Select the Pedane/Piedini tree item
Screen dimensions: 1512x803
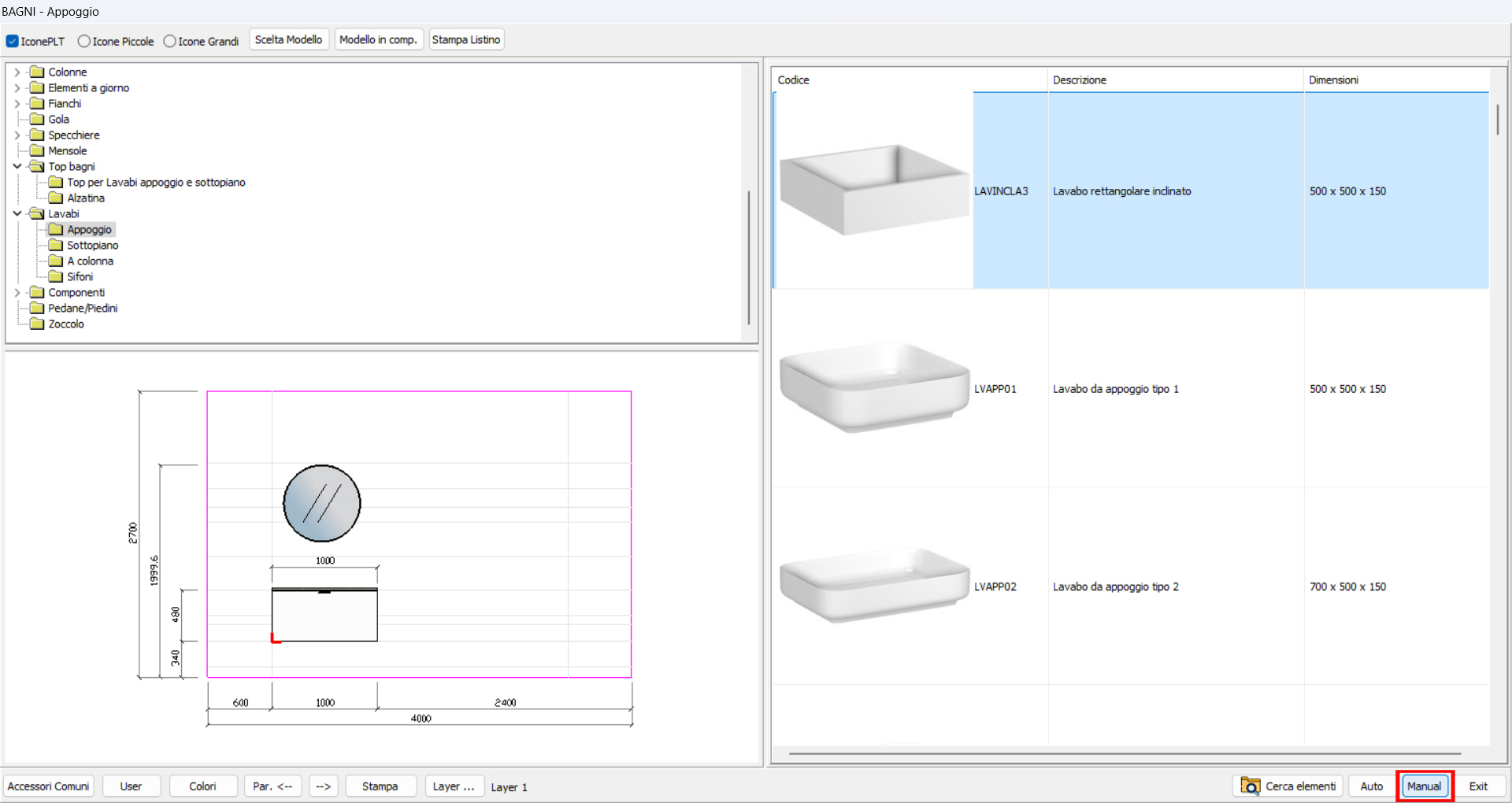[83, 308]
